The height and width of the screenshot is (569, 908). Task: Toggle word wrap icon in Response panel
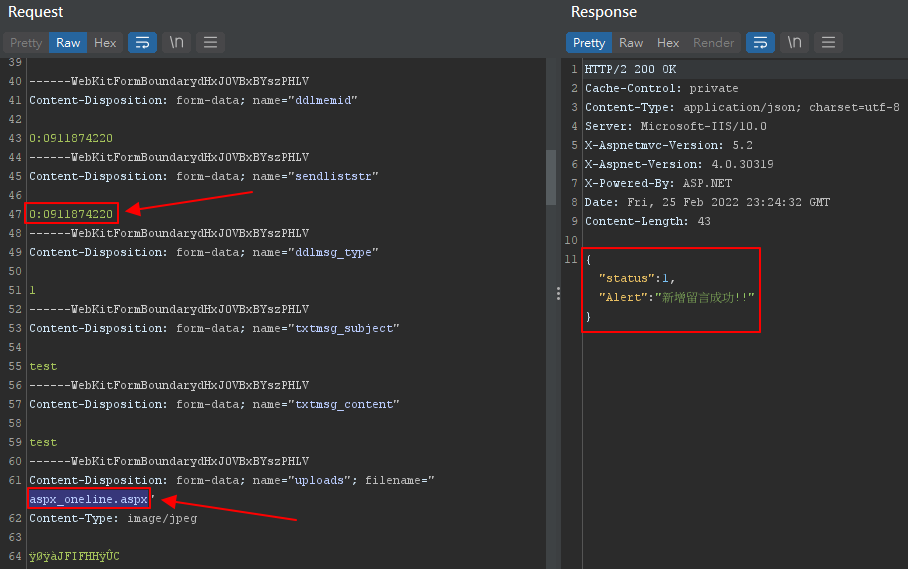pos(760,43)
